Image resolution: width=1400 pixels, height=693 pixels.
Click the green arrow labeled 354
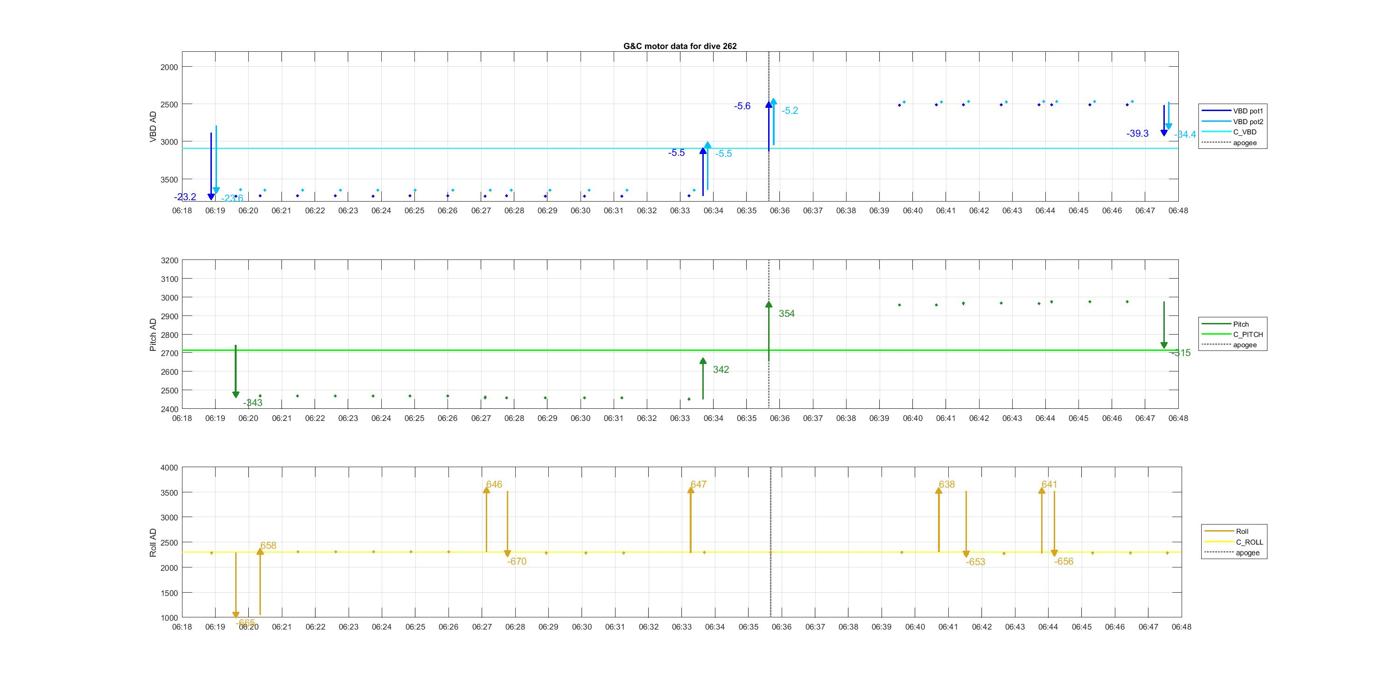point(769,331)
